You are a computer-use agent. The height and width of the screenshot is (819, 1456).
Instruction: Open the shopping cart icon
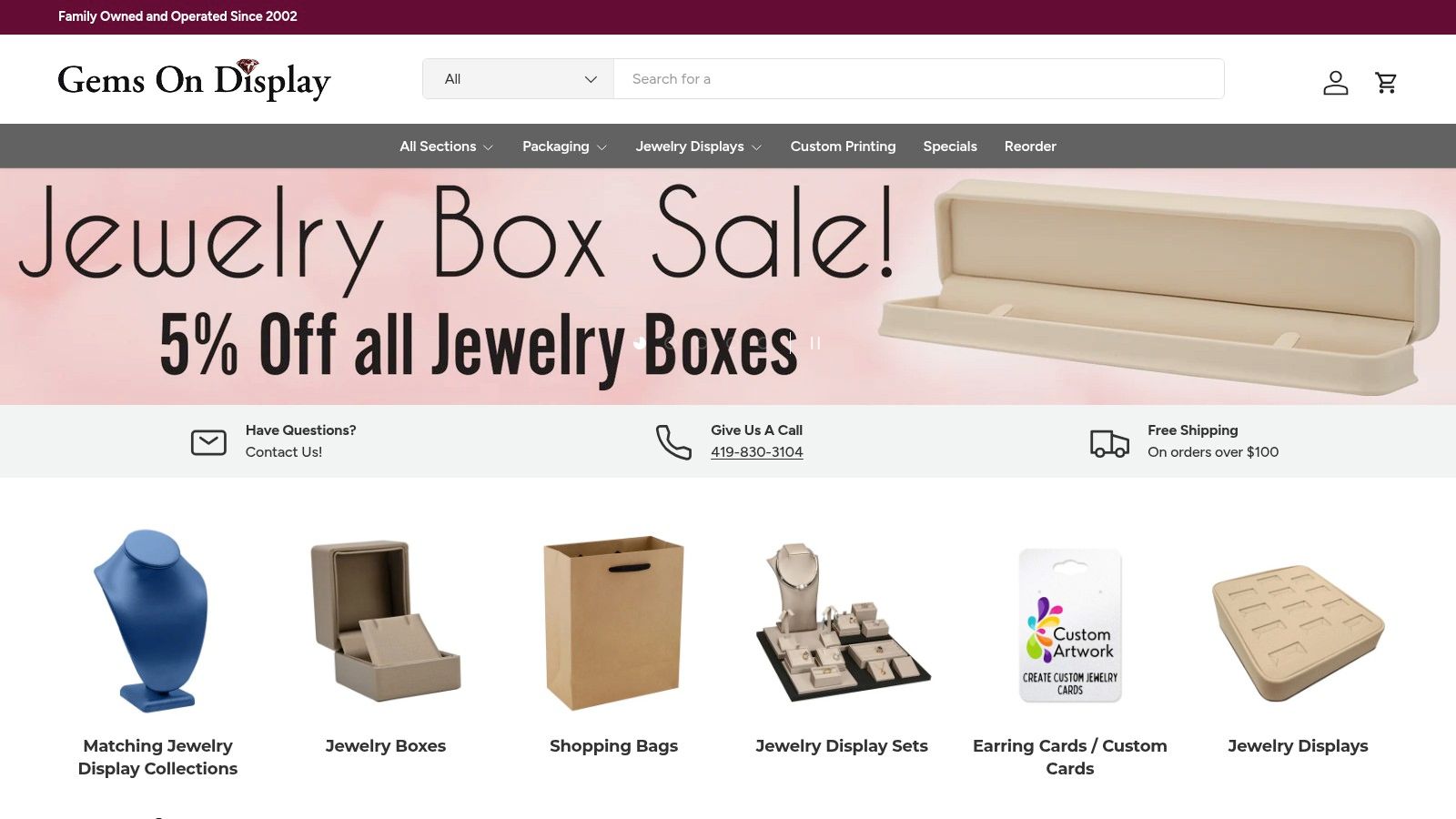(x=1386, y=83)
